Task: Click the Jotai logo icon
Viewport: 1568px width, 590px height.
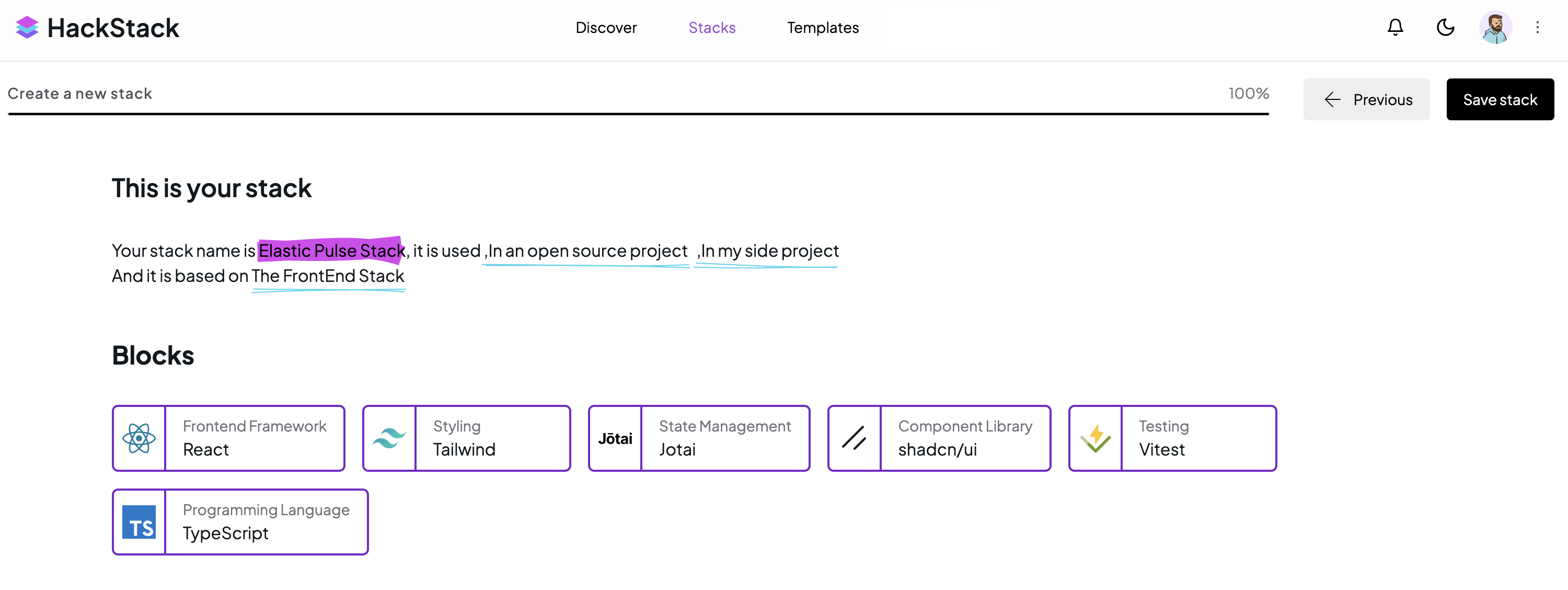Action: coord(615,438)
